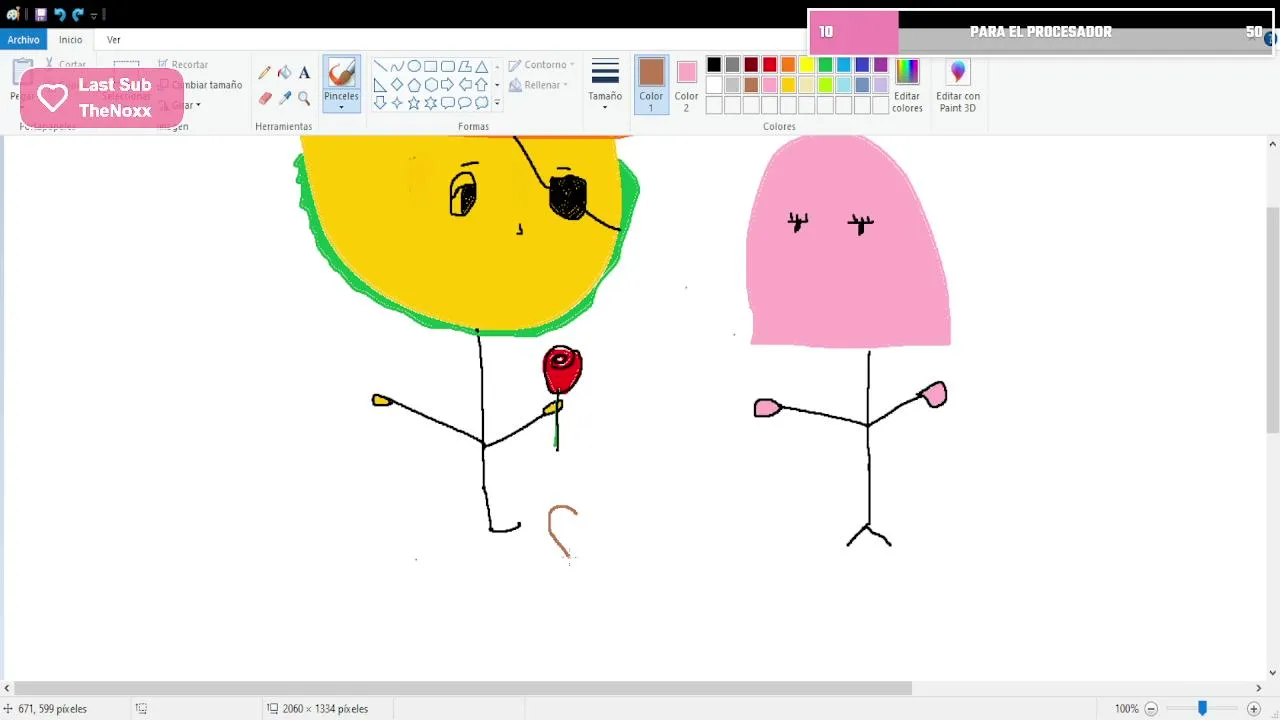
Task: Click the Undo arrow in title bar
Action: (59, 14)
